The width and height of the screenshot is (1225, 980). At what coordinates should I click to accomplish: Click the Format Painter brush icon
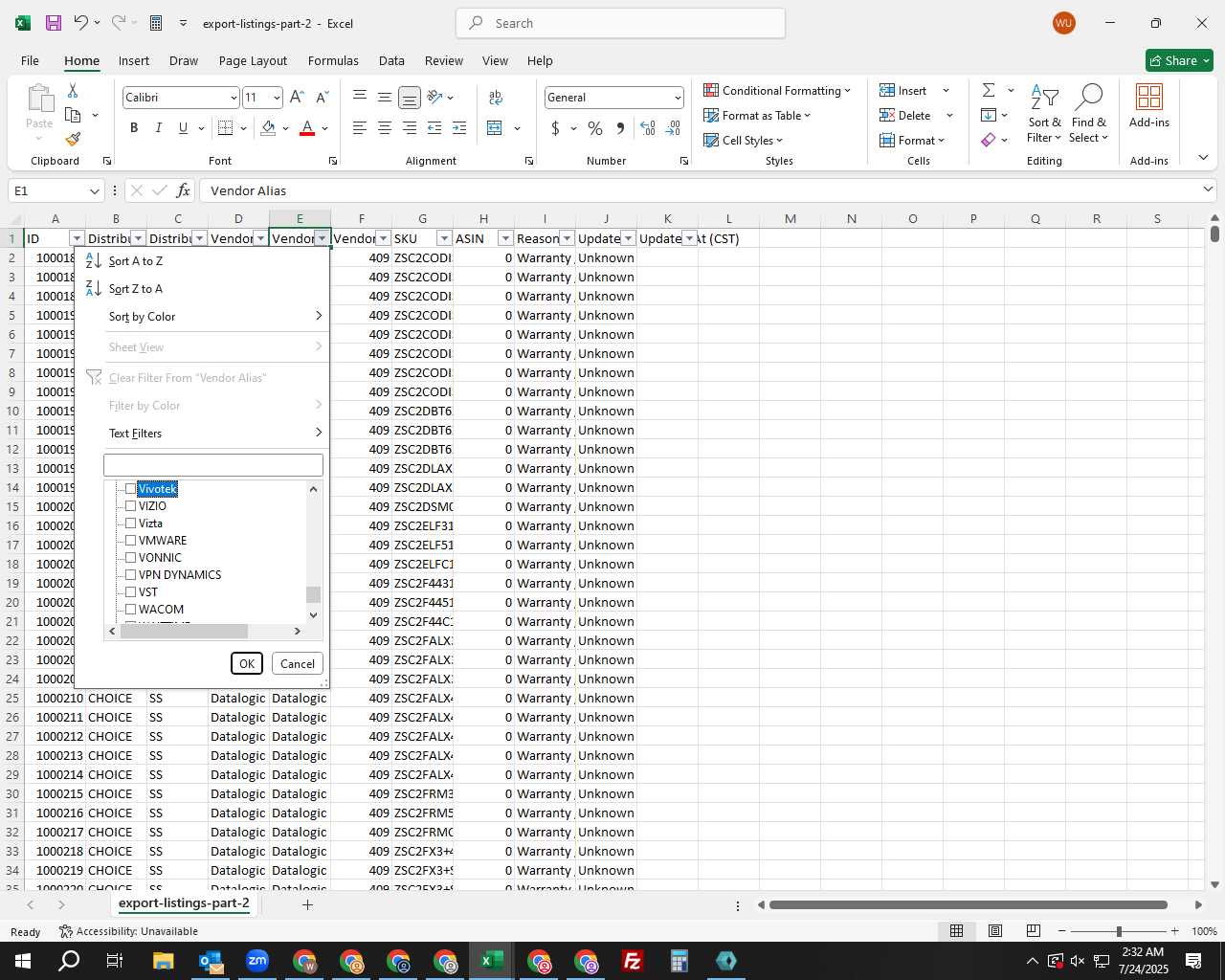click(x=73, y=139)
